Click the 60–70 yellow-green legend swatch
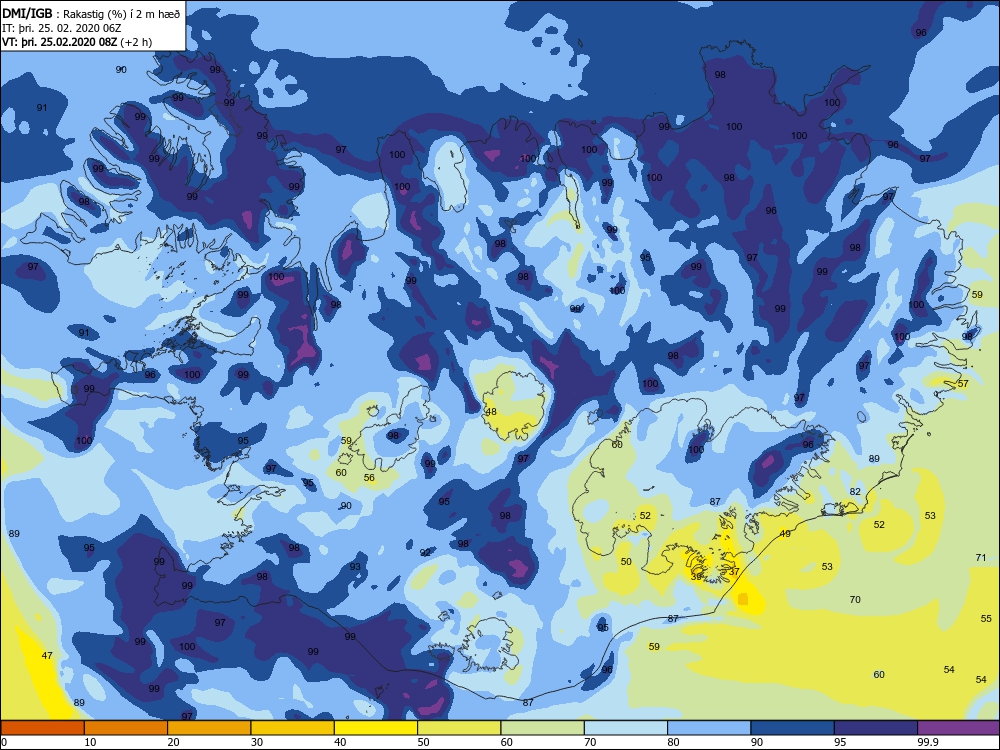 tap(543, 727)
